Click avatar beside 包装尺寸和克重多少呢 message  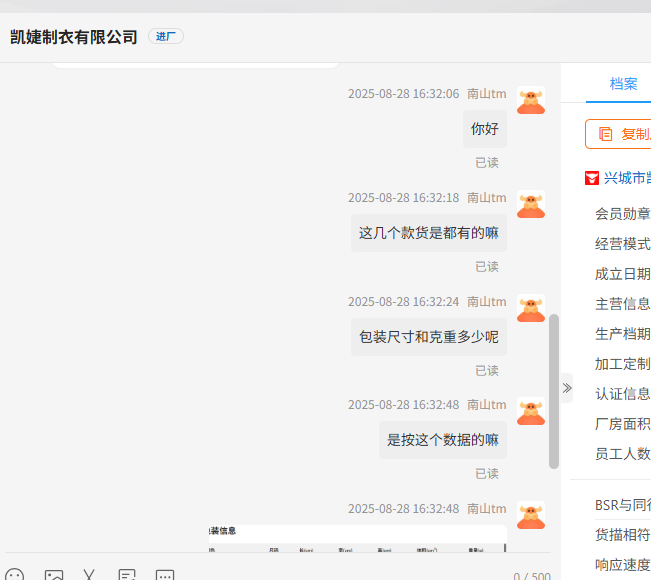click(x=531, y=308)
